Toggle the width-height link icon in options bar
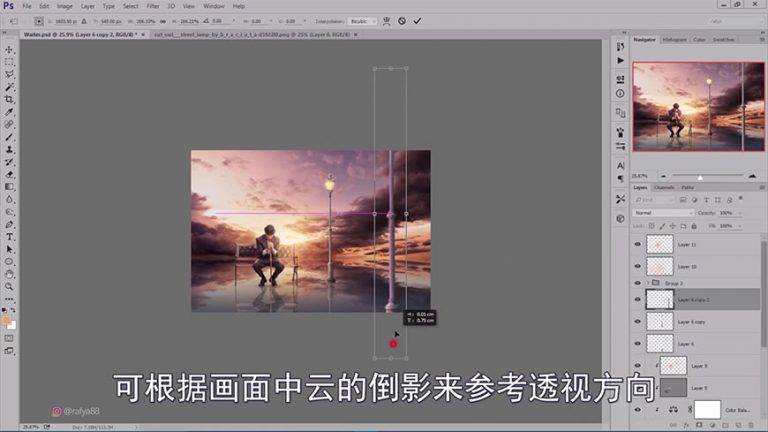Image resolution: width=768 pixels, height=432 pixels. click(163, 21)
